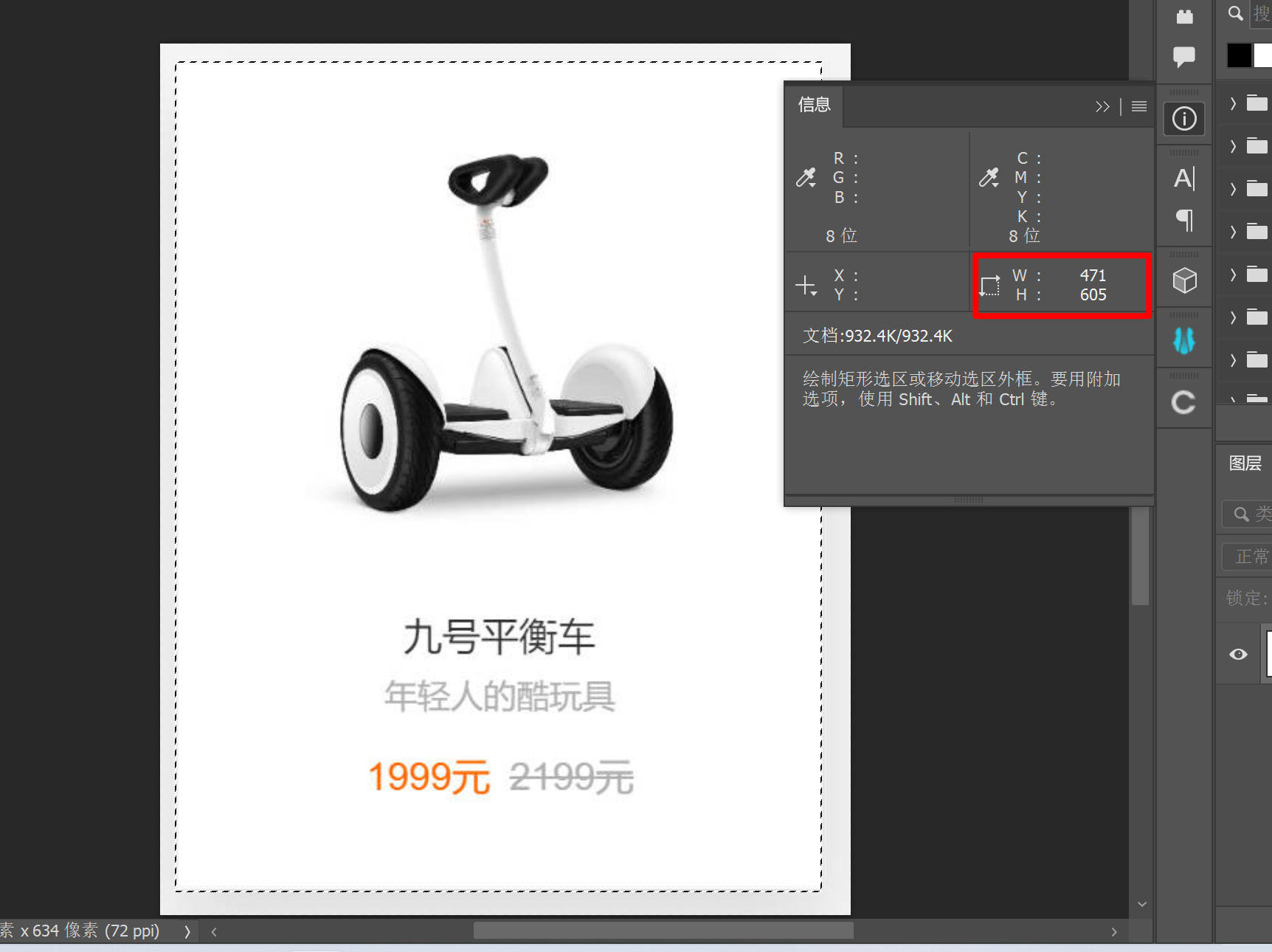Image resolution: width=1272 pixels, height=952 pixels.
Task: Click the RGB eyedropper icon in Info panel
Action: click(806, 177)
